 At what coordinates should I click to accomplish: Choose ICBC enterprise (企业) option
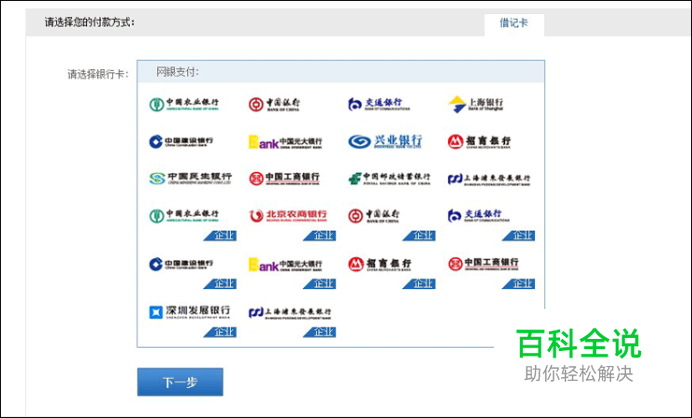click(x=491, y=273)
